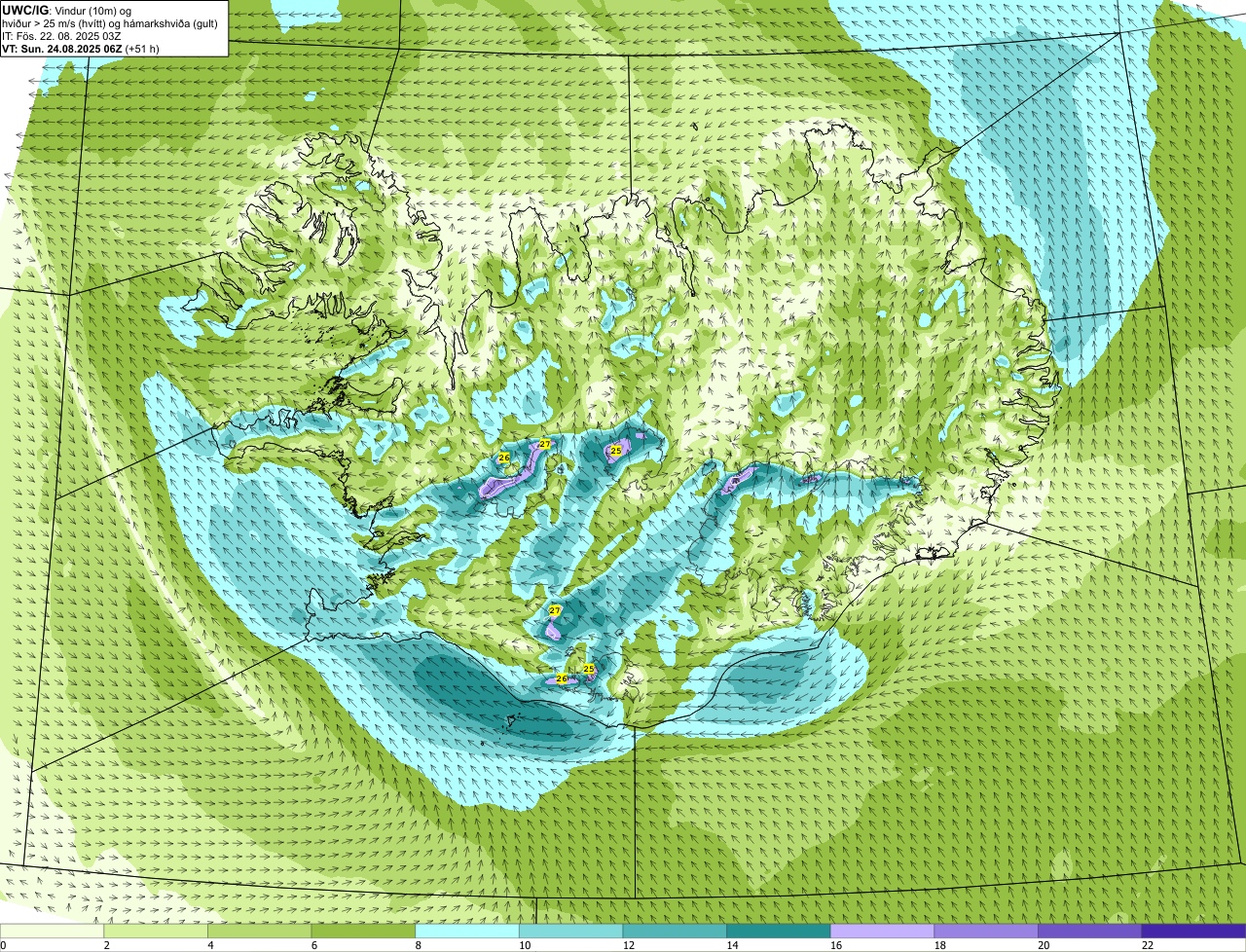Pick the 10–12 m/s aqua swatch
The width and height of the screenshot is (1246, 952).
570,931
